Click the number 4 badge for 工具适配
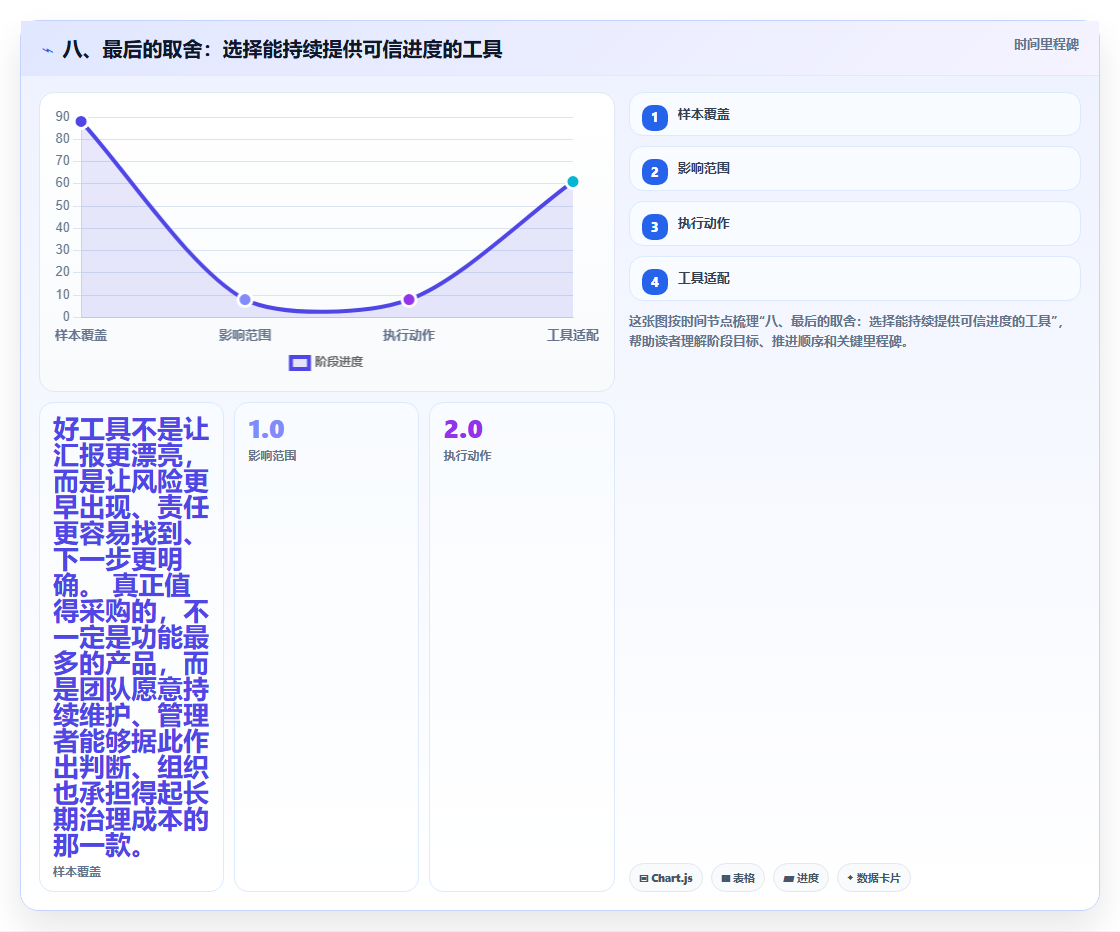This screenshot has height=932, width=1120. point(654,281)
